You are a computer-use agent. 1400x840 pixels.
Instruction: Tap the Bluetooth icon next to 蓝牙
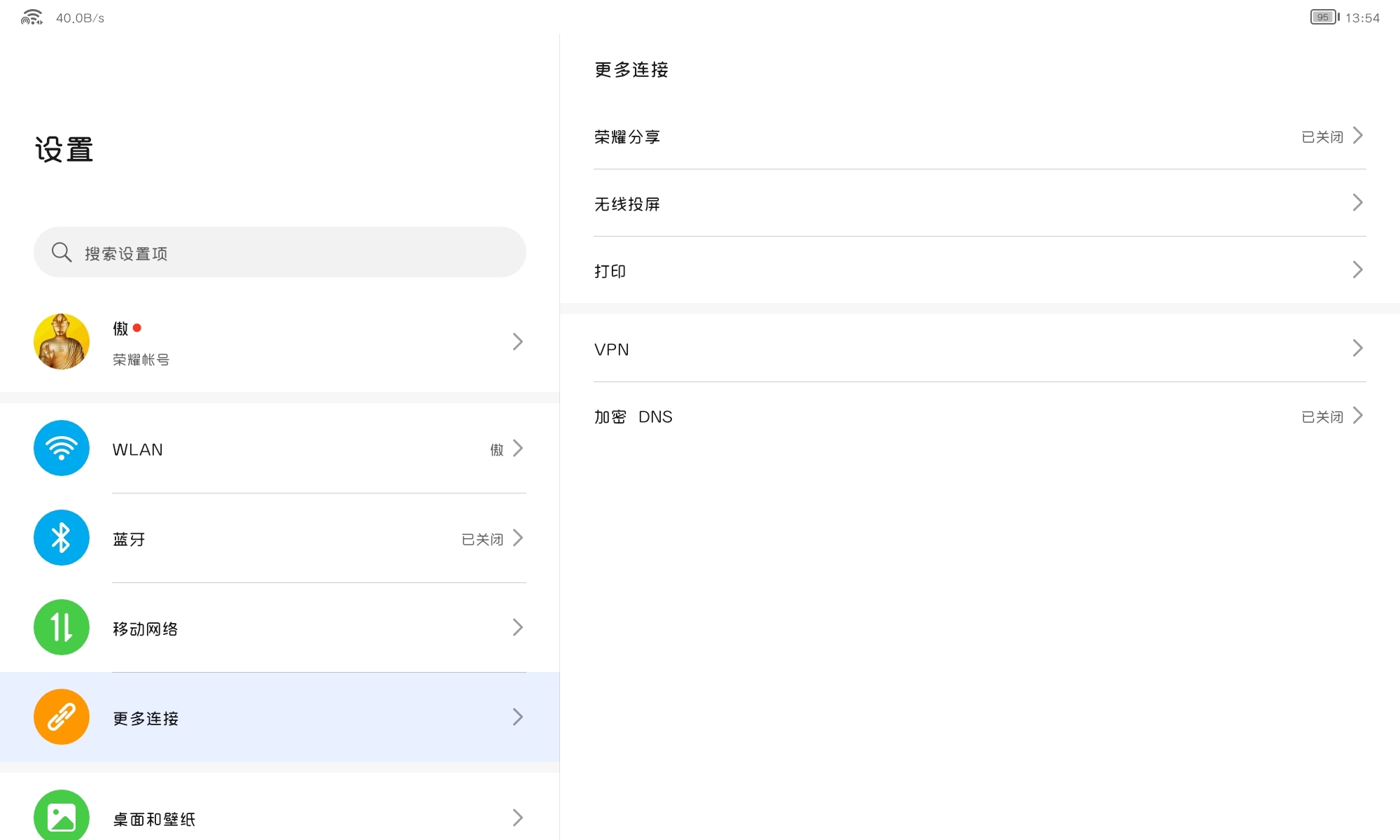pyautogui.click(x=62, y=538)
